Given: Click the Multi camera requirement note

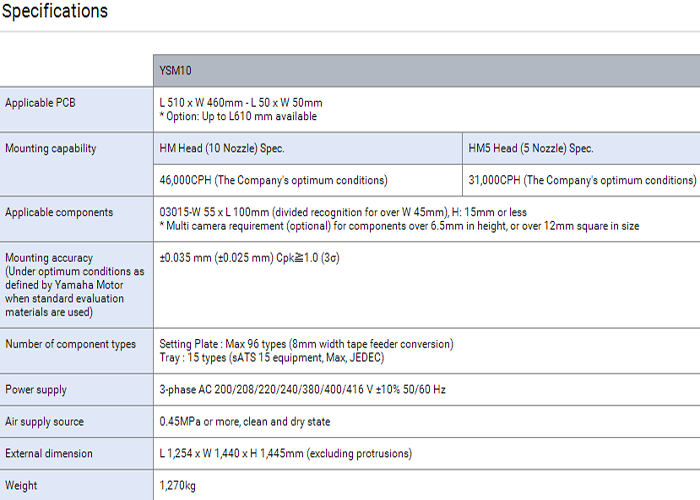Looking at the screenshot, I should point(399,226).
